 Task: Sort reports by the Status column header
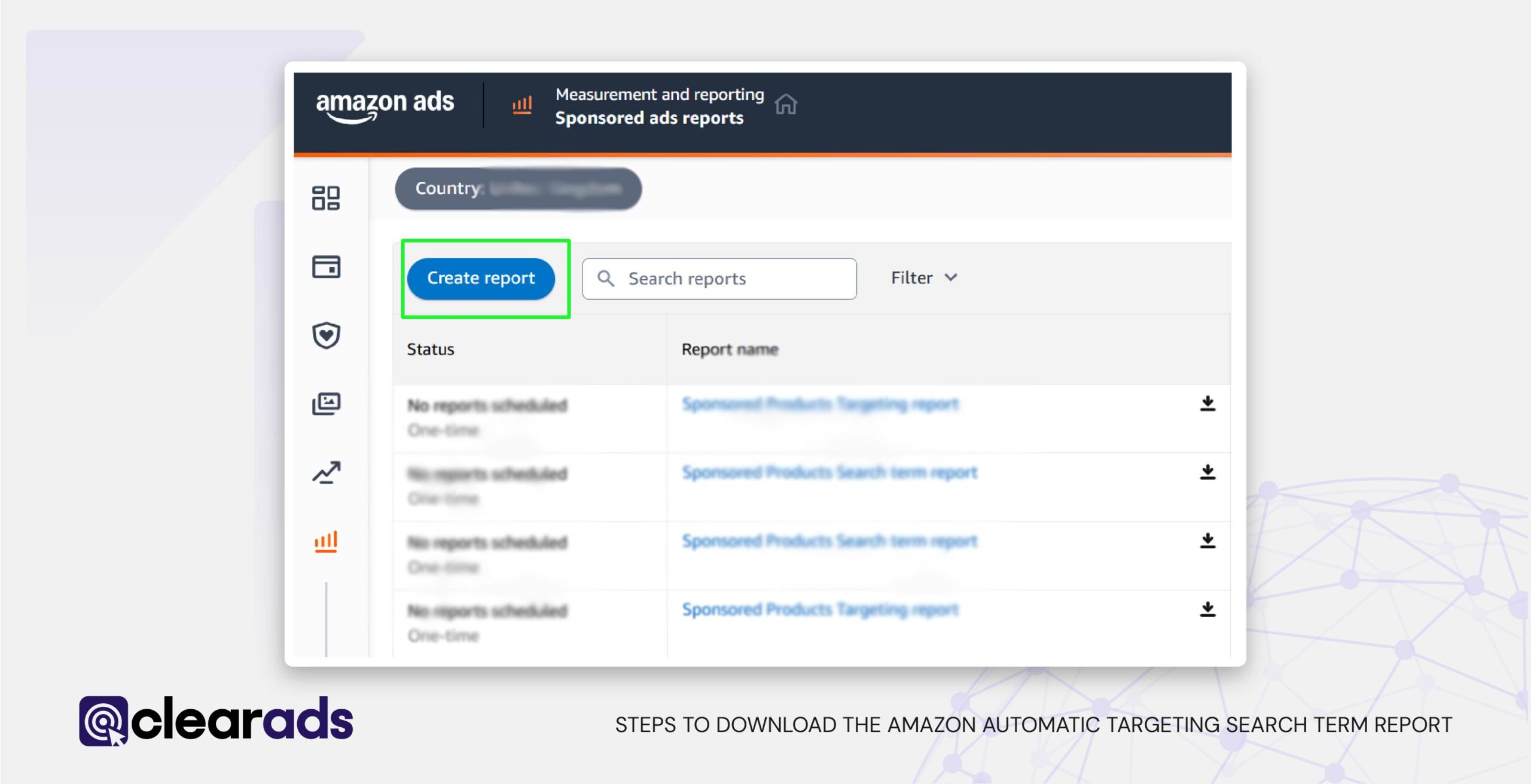pyautogui.click(x=430, y=349)
